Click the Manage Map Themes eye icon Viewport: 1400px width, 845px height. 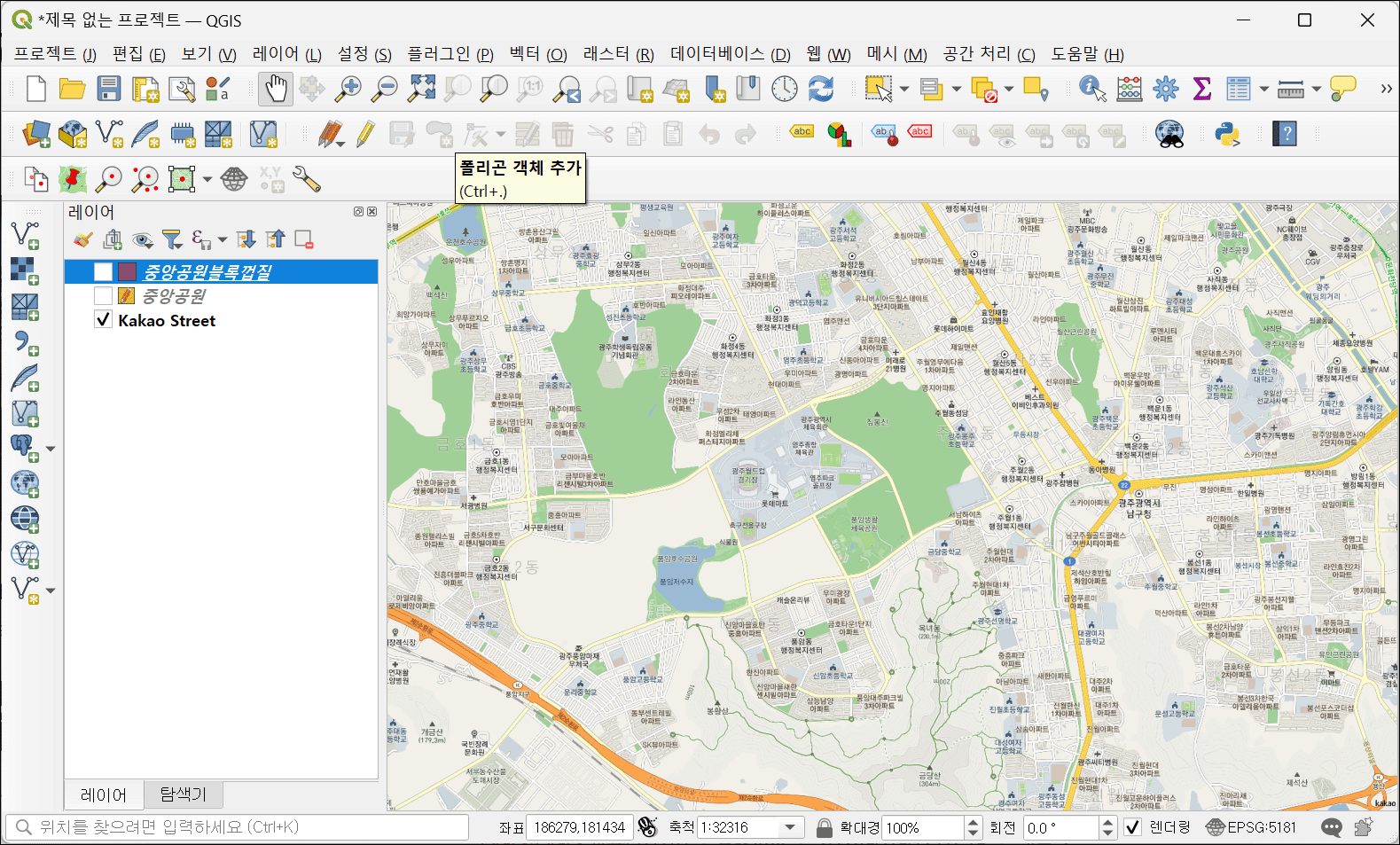coord(142,239)
